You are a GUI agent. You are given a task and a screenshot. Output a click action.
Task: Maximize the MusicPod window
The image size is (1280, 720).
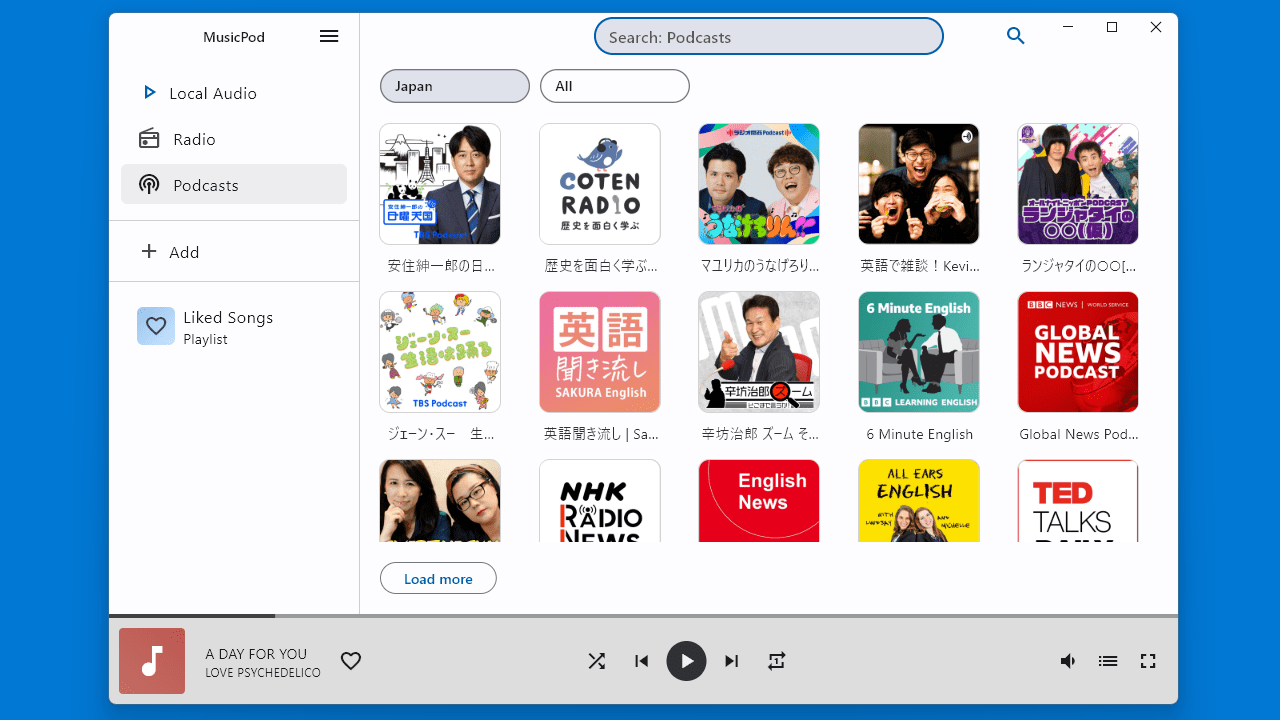(x=1112, y=27)
